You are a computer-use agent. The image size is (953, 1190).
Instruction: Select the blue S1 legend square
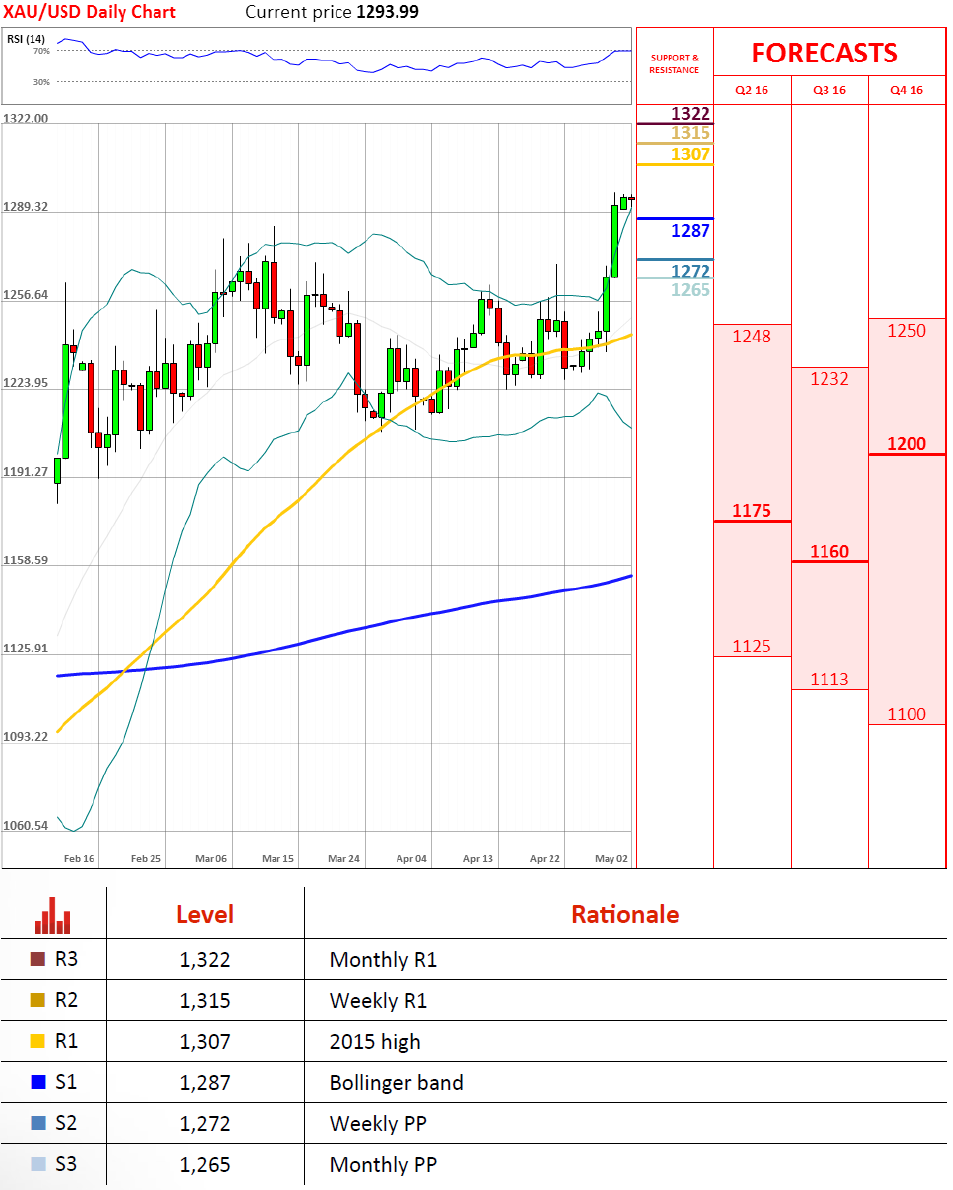(x=39, y=1083)
